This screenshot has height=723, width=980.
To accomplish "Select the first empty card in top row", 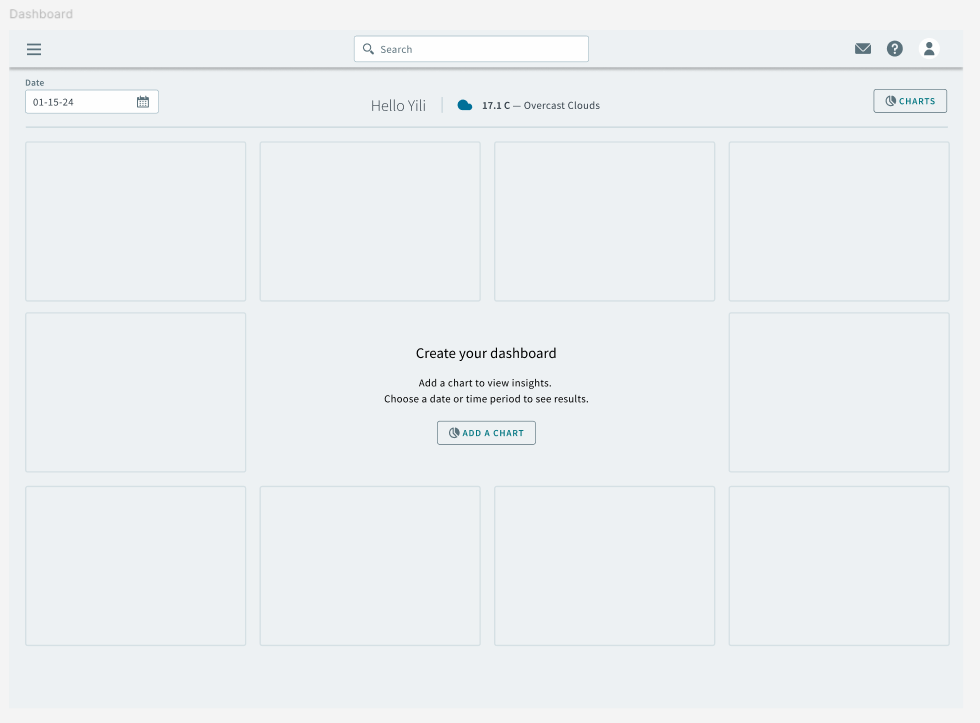I will click(135, 221).
